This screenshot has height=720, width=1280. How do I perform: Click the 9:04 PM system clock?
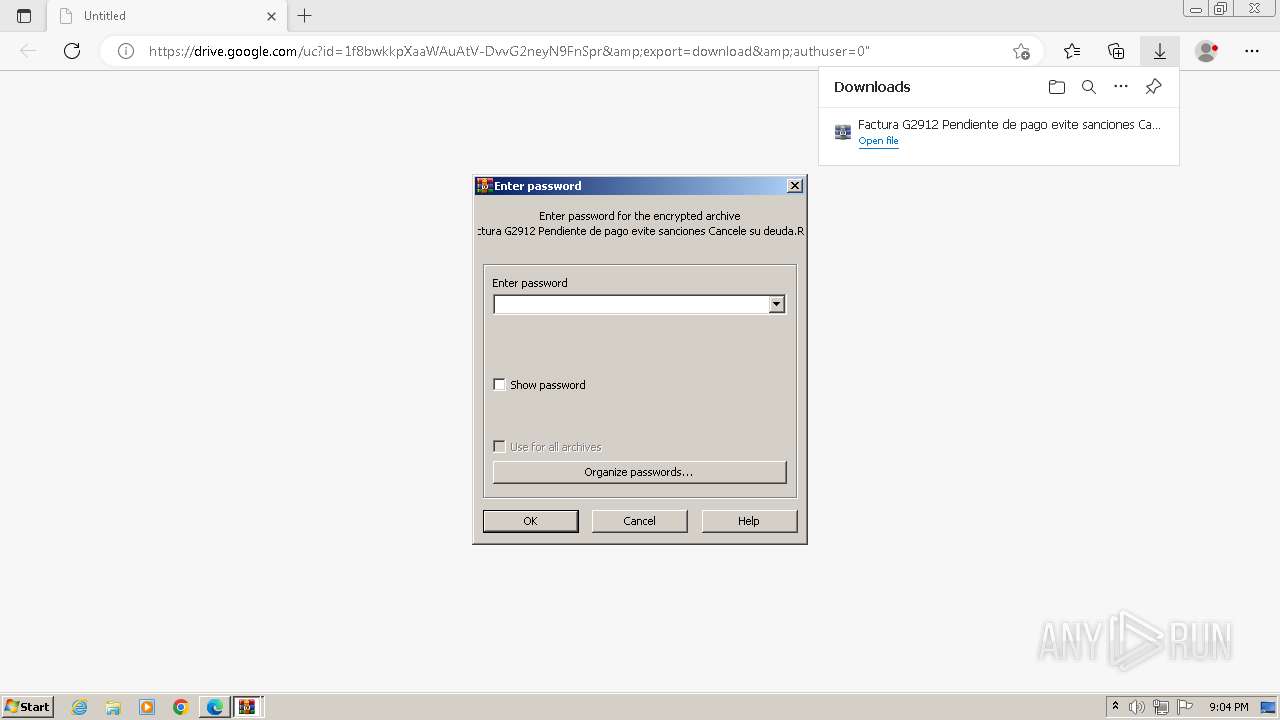point(1228,707)
